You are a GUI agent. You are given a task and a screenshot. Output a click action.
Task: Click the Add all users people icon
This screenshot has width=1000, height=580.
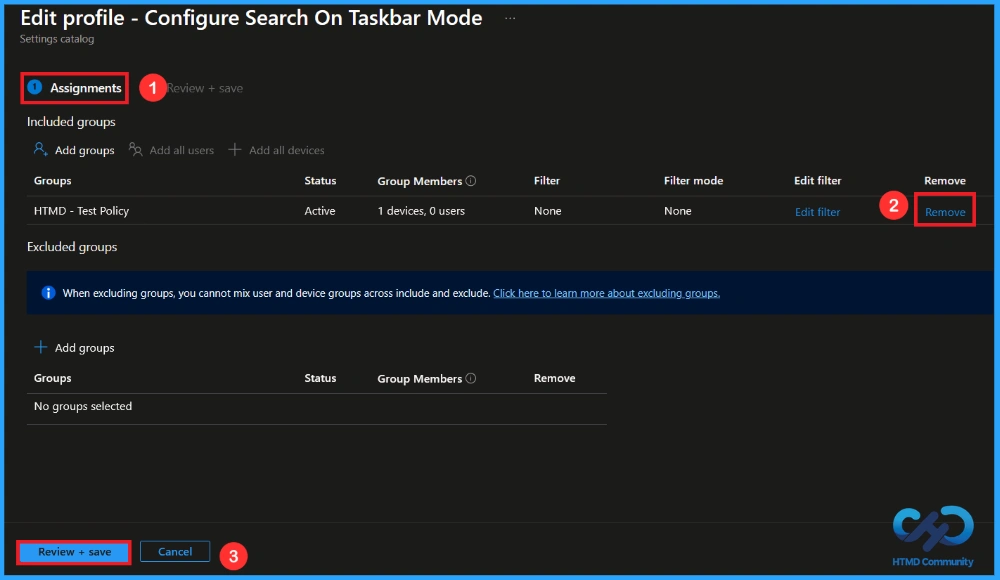135,149
